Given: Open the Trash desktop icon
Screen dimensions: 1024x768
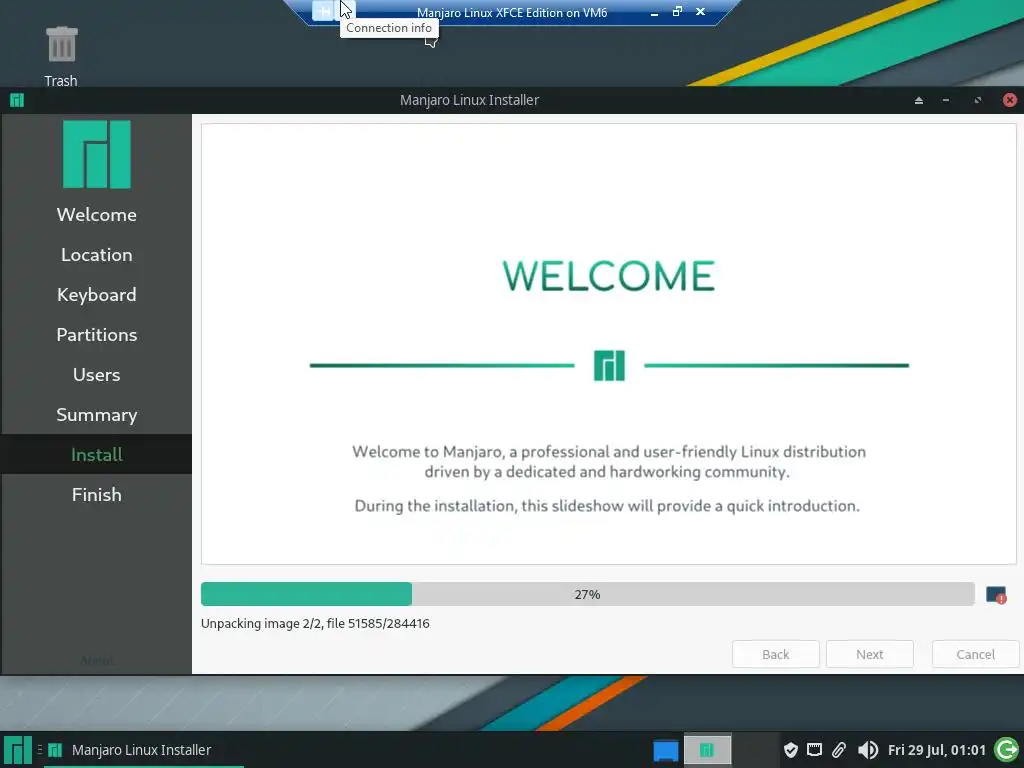Looking at the screenshot, I should click(x=61, y=56).
